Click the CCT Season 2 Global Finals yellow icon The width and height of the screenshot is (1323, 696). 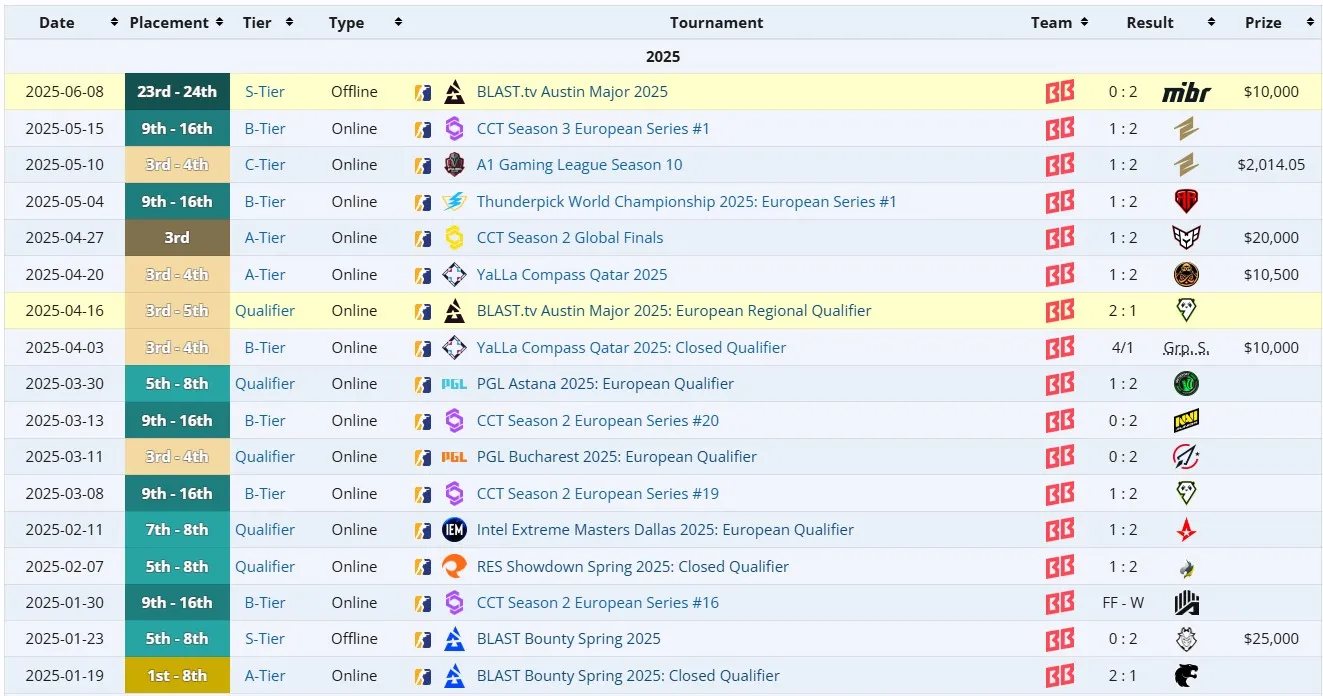(x=454, y=238)
